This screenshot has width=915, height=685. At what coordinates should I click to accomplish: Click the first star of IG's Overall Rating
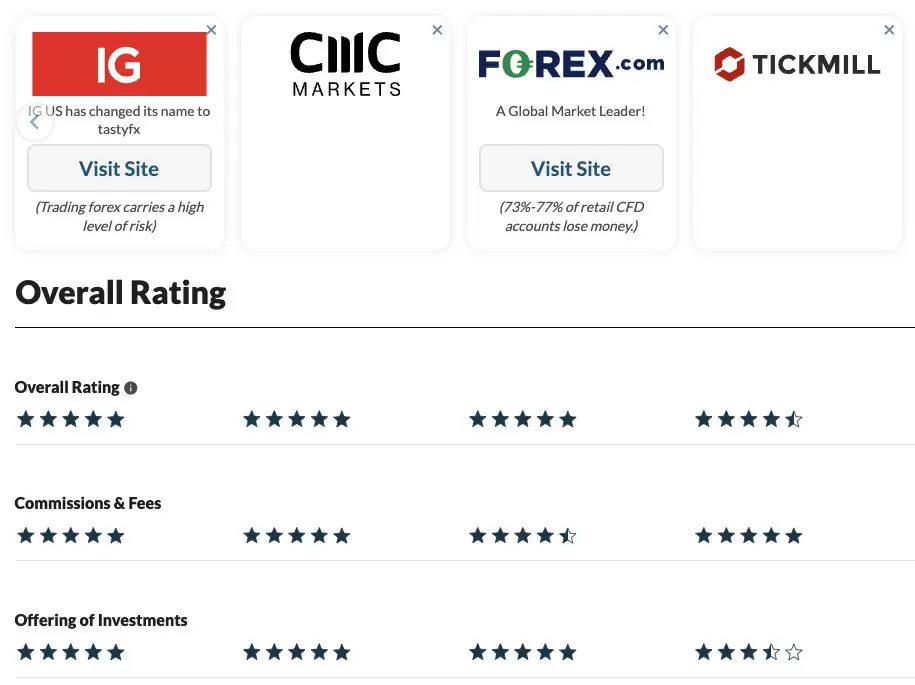(25, 419)
